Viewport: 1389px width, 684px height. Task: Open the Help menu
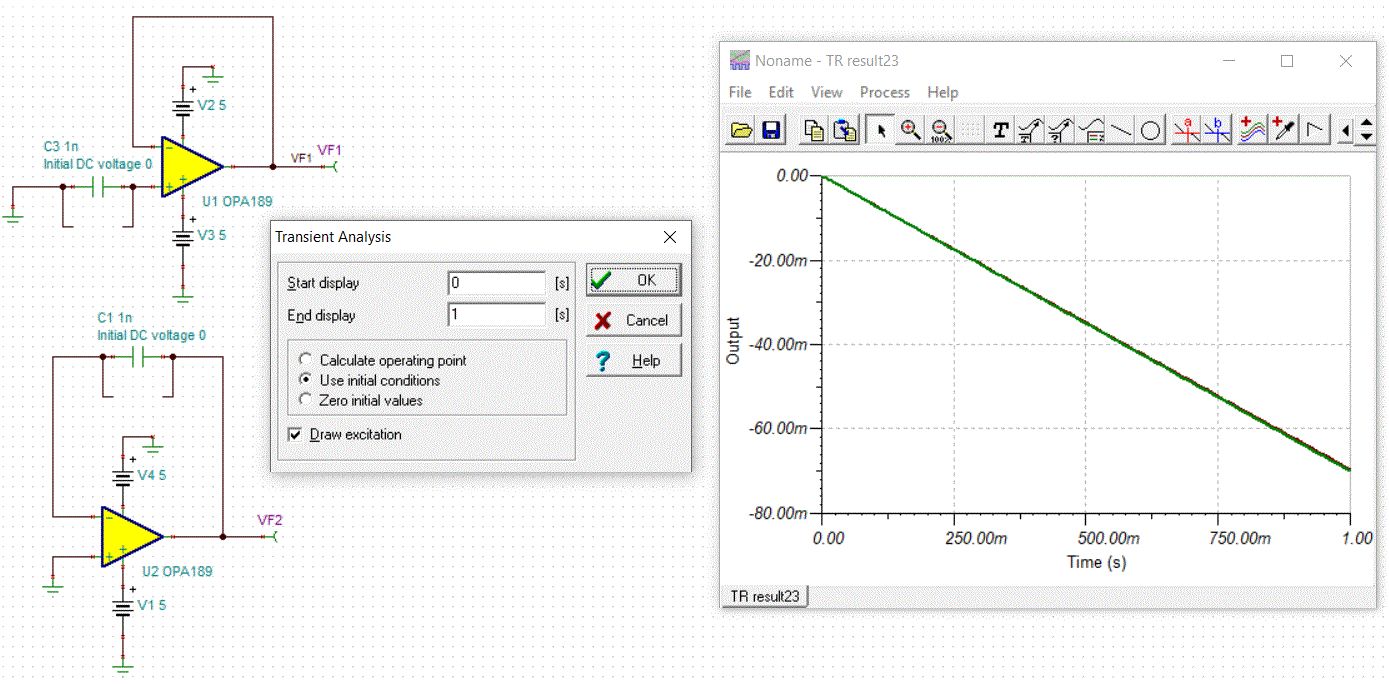click(x=943, y=92)
